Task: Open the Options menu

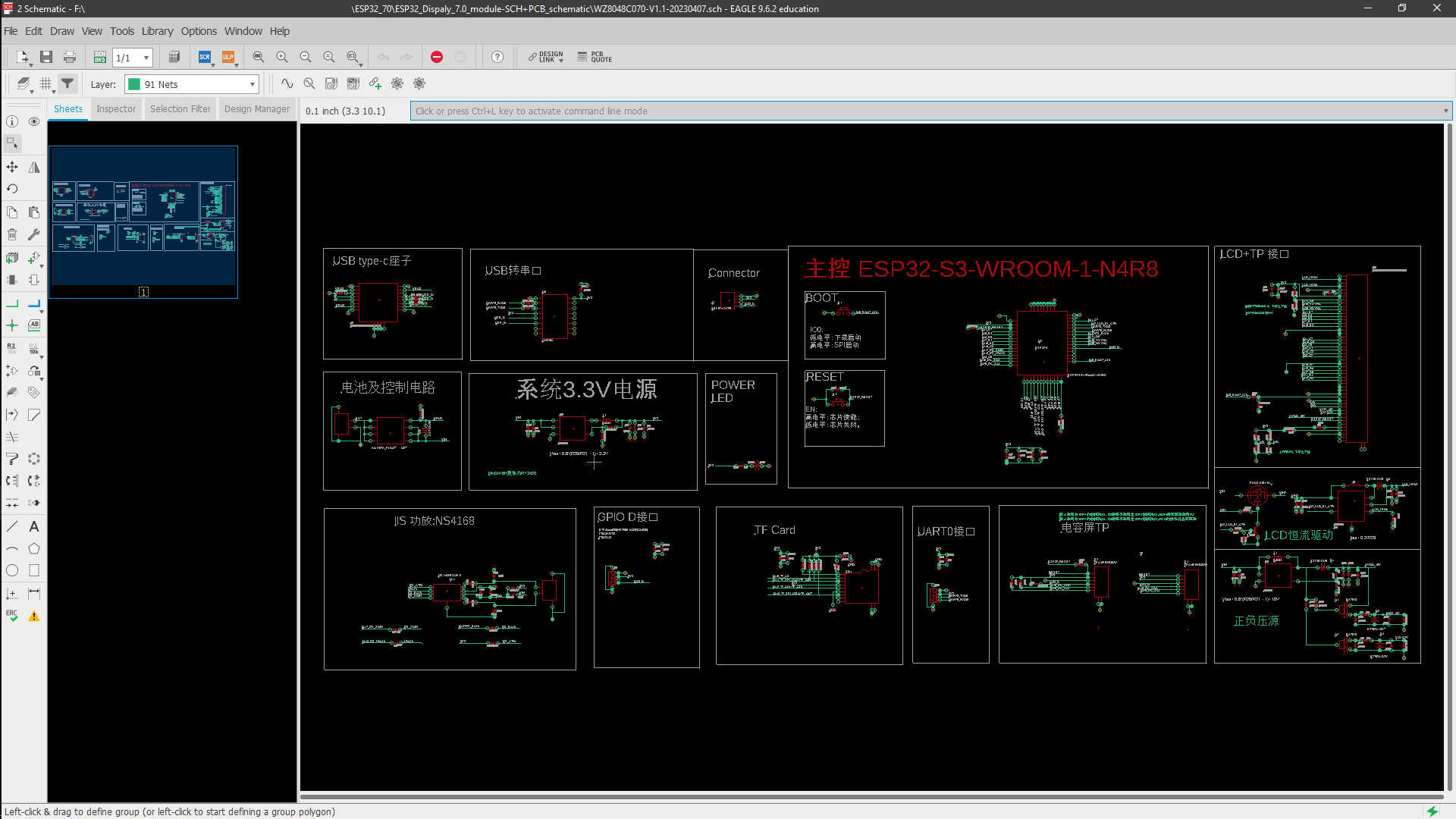Action: click(x=199, y=31)
